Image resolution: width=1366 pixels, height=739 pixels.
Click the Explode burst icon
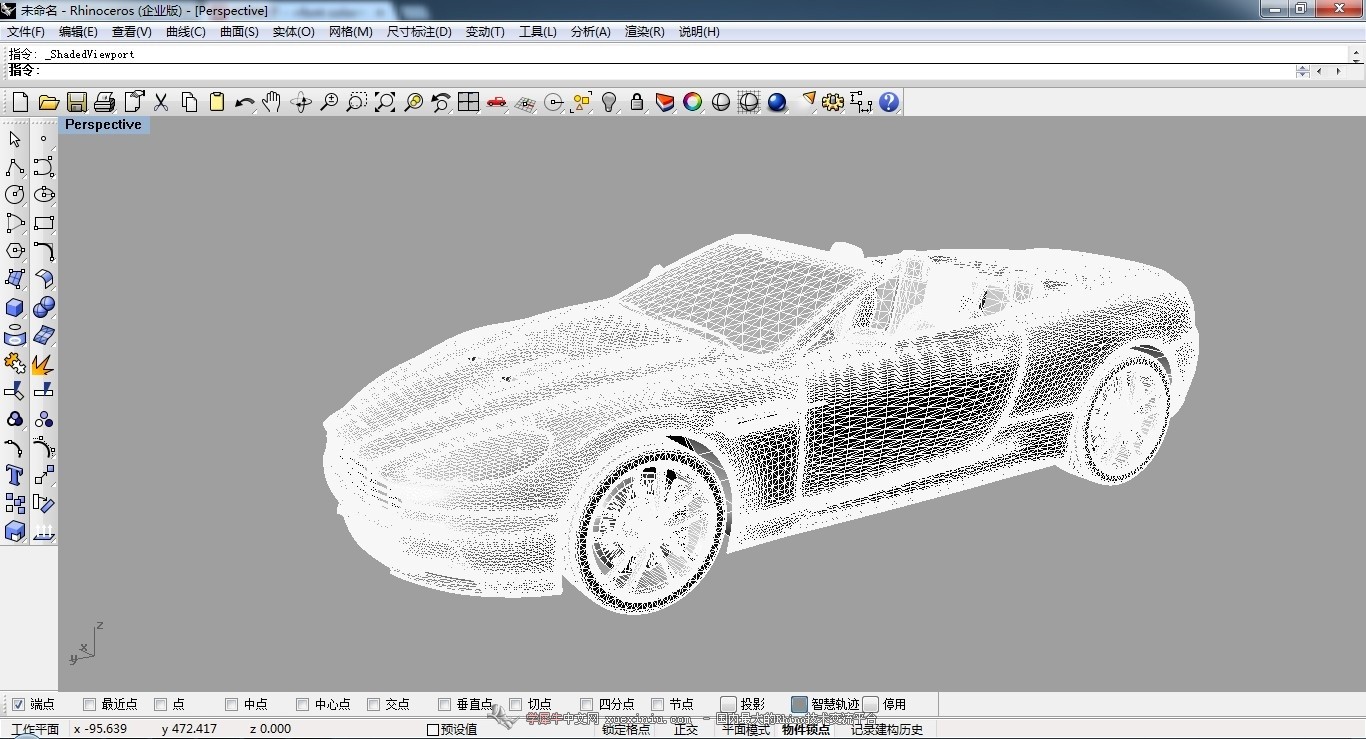pos(43,363)
